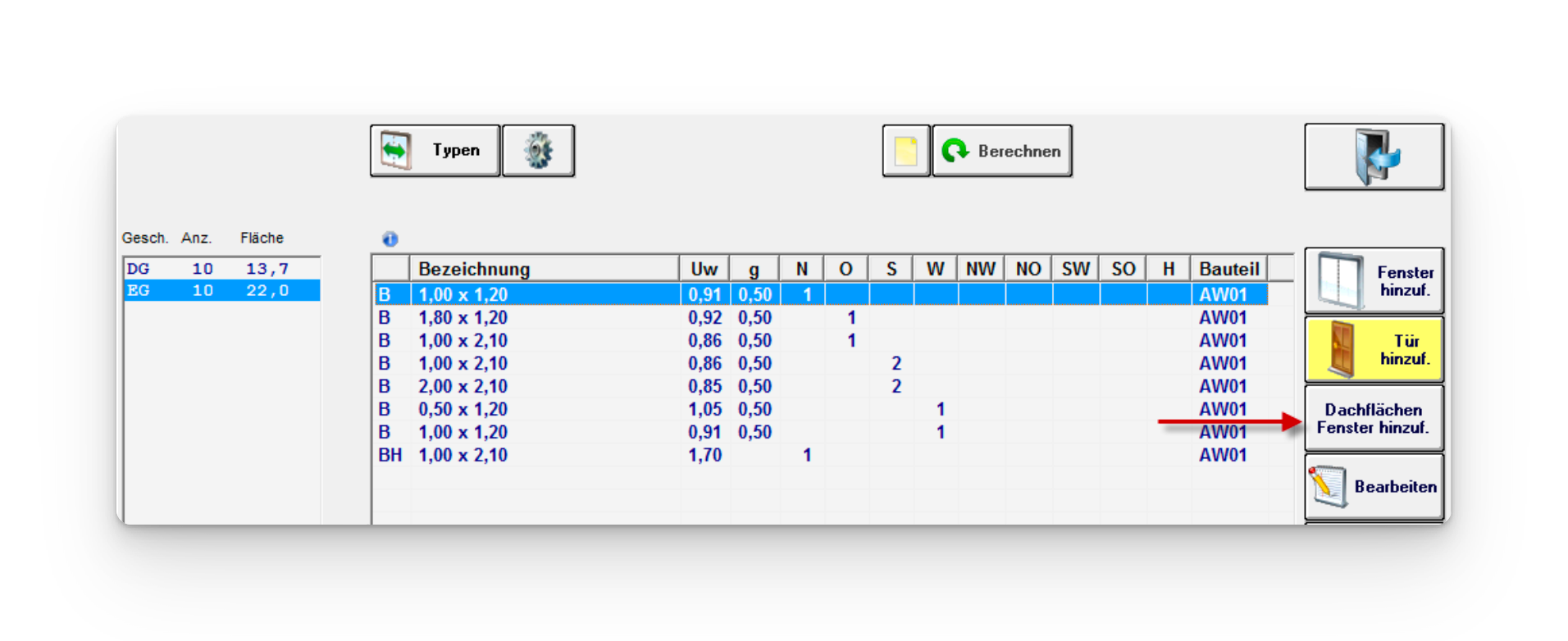Click the Uw column header
The width and height of the screenshot is (1568, 641).
tap(704, 269)
